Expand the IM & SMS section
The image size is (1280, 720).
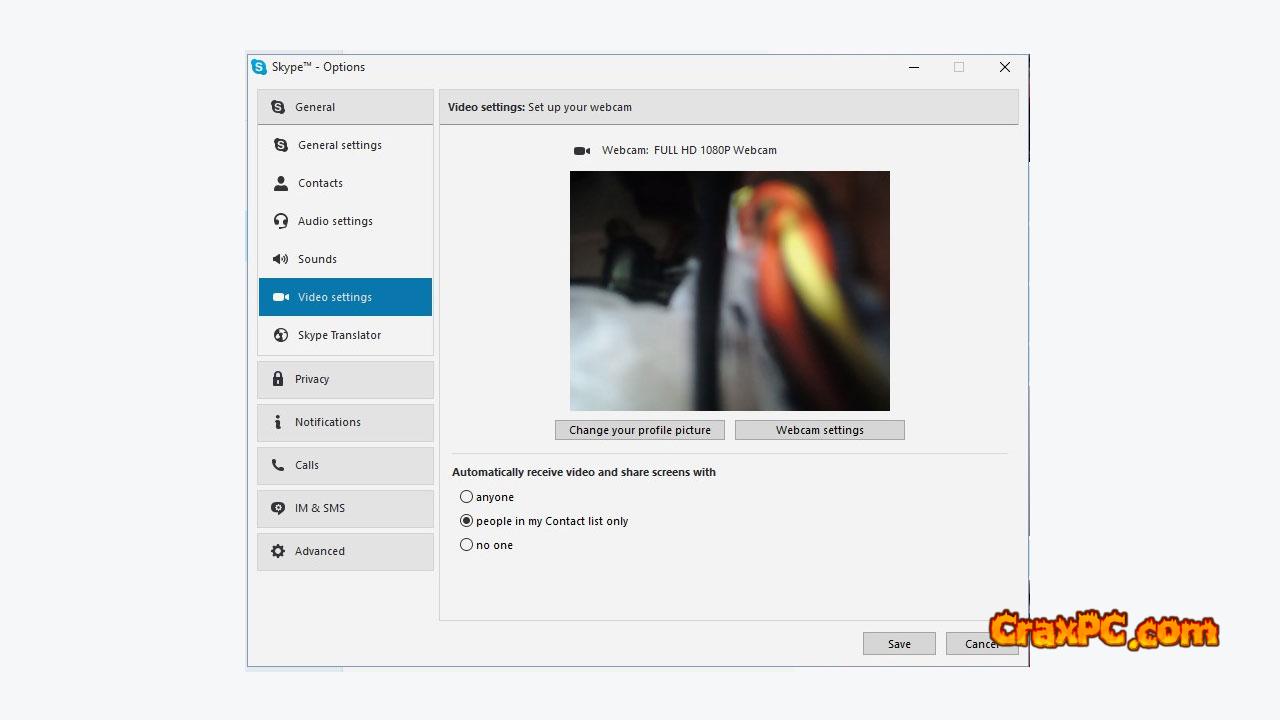click(345, 508)
